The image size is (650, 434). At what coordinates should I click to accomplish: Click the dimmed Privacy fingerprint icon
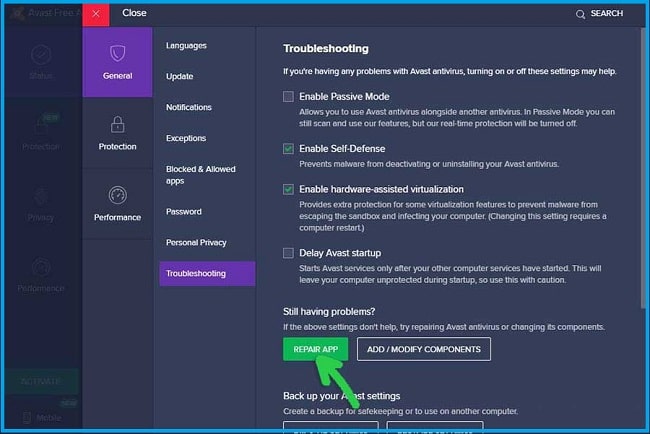41,196
